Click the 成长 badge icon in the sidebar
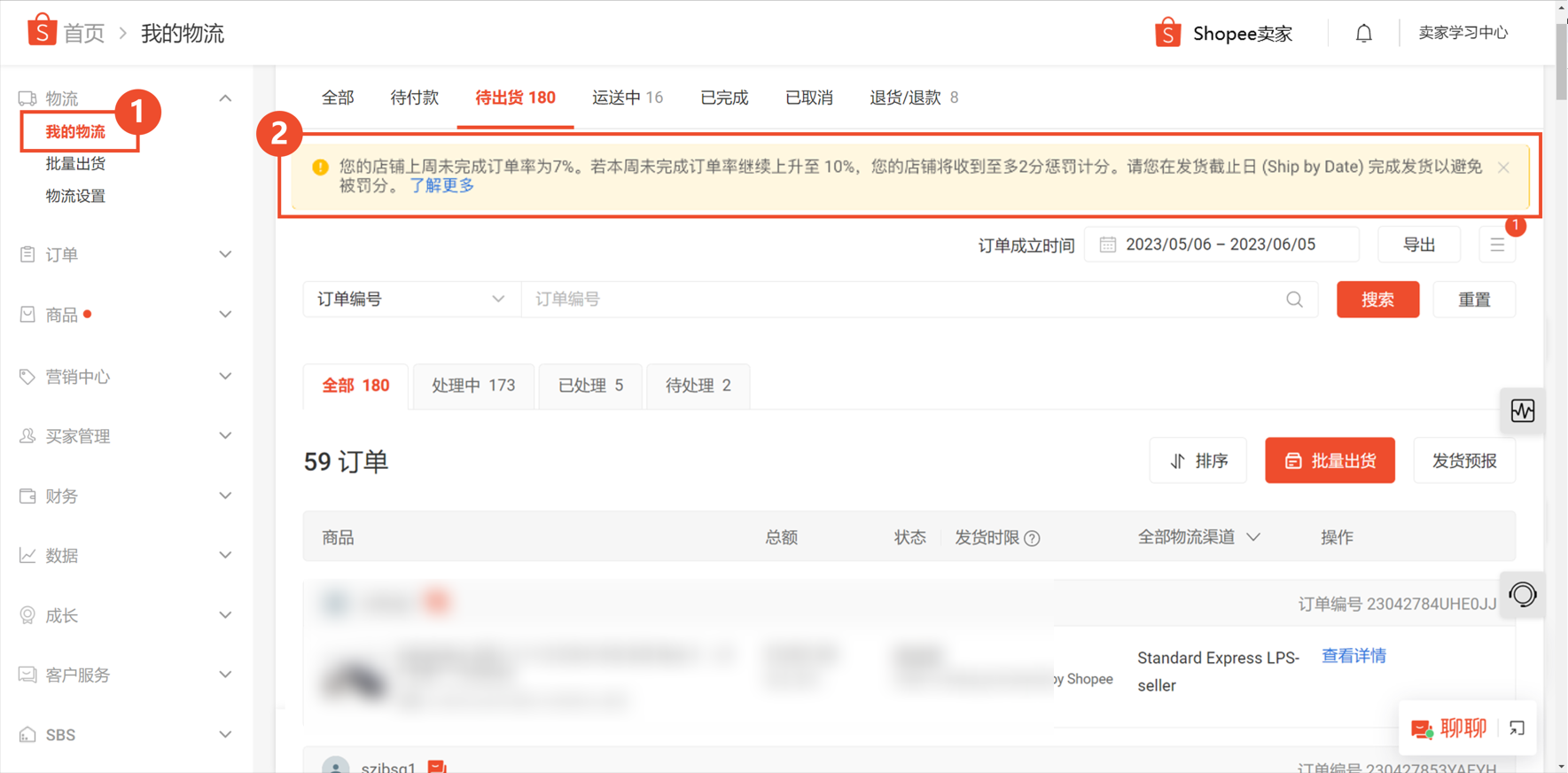Image resolution: width=1568 pixels, height=773 pixels. pos(27,615)
